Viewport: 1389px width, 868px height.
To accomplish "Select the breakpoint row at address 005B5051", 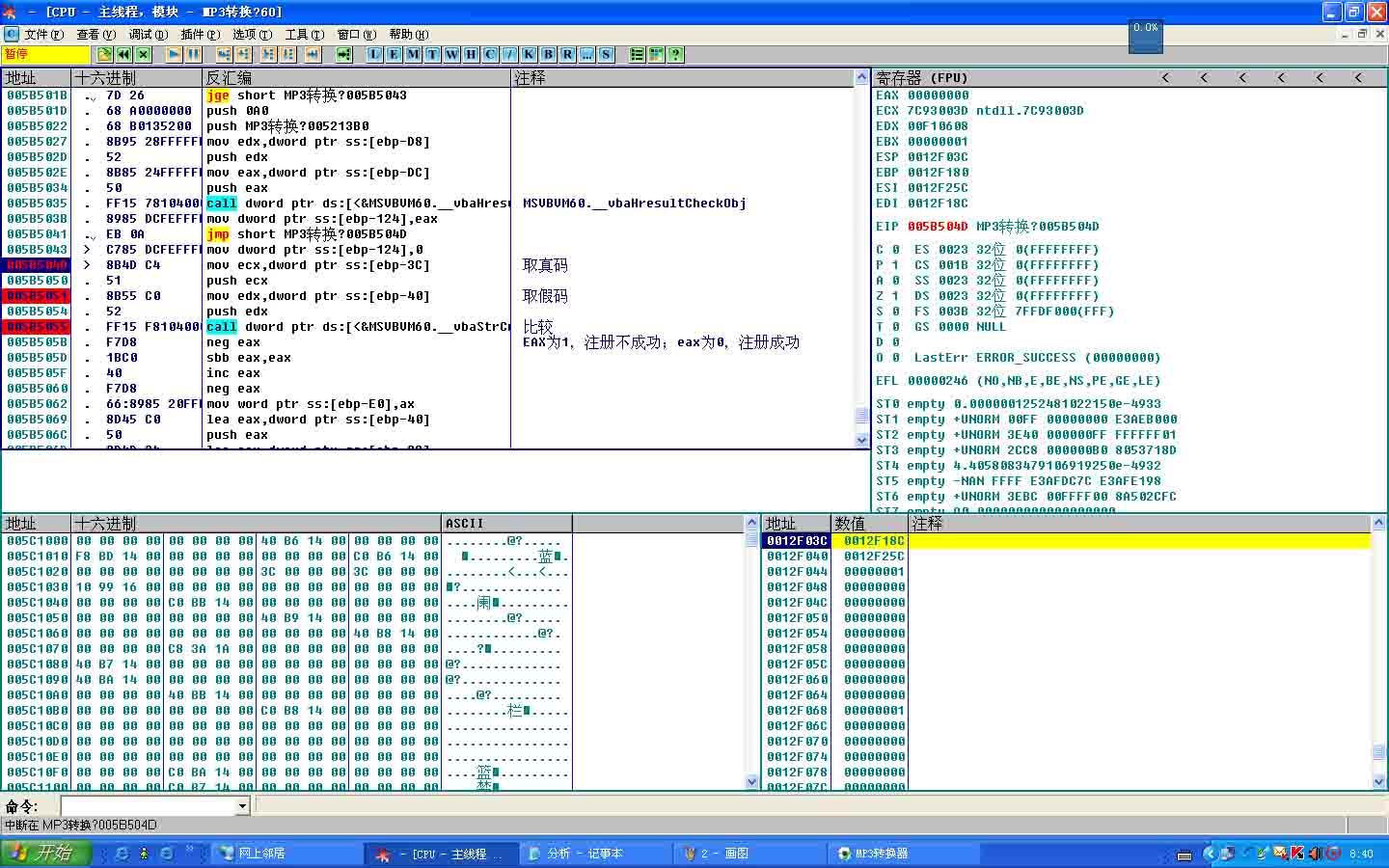I will tap(428, 296).
